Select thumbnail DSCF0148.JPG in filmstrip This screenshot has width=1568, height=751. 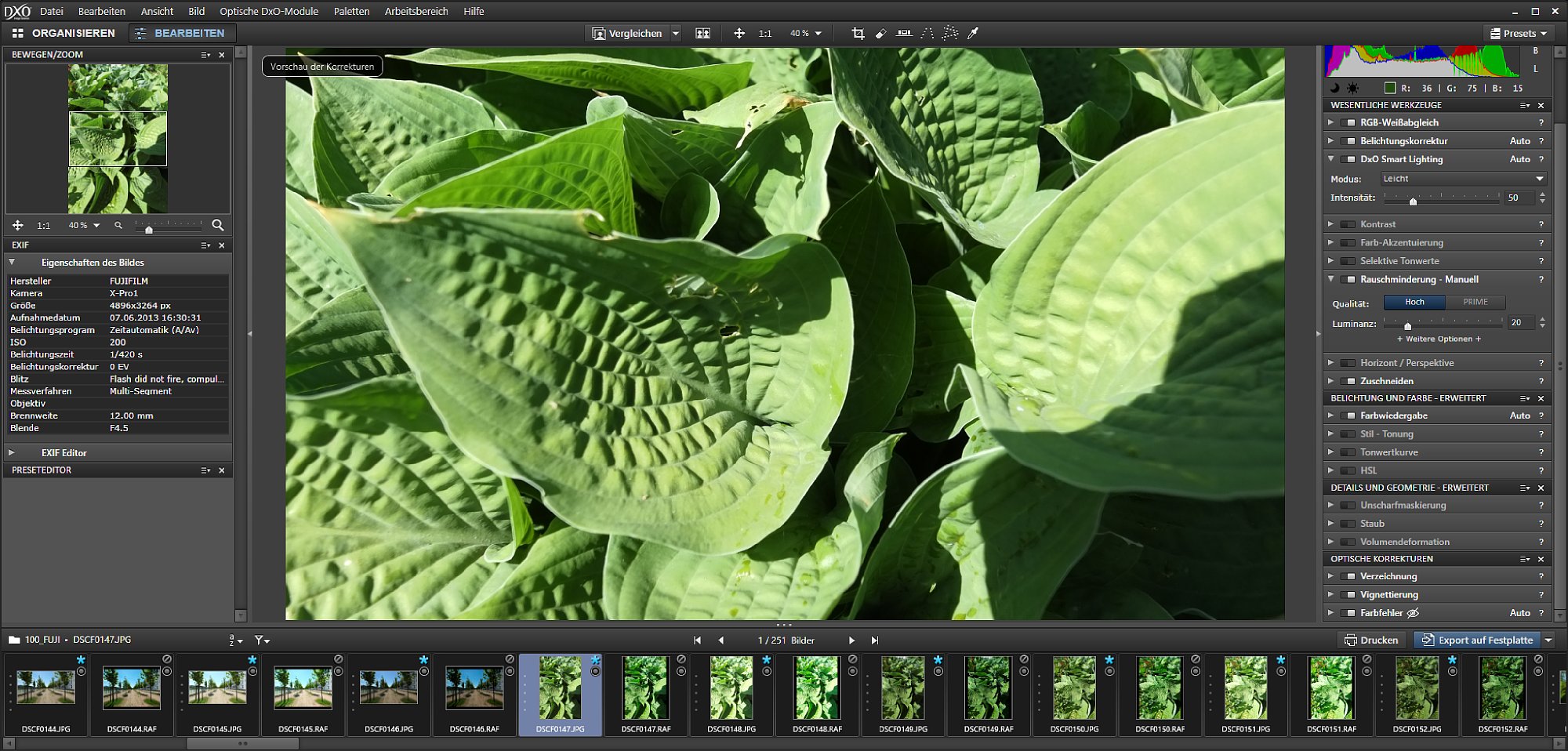[x=731, y=689]
